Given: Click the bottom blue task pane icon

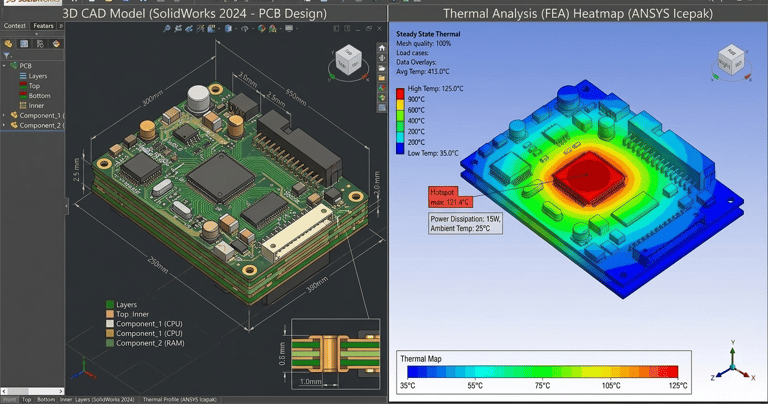Looking at the screenshot, I should (x=382, y=108).
